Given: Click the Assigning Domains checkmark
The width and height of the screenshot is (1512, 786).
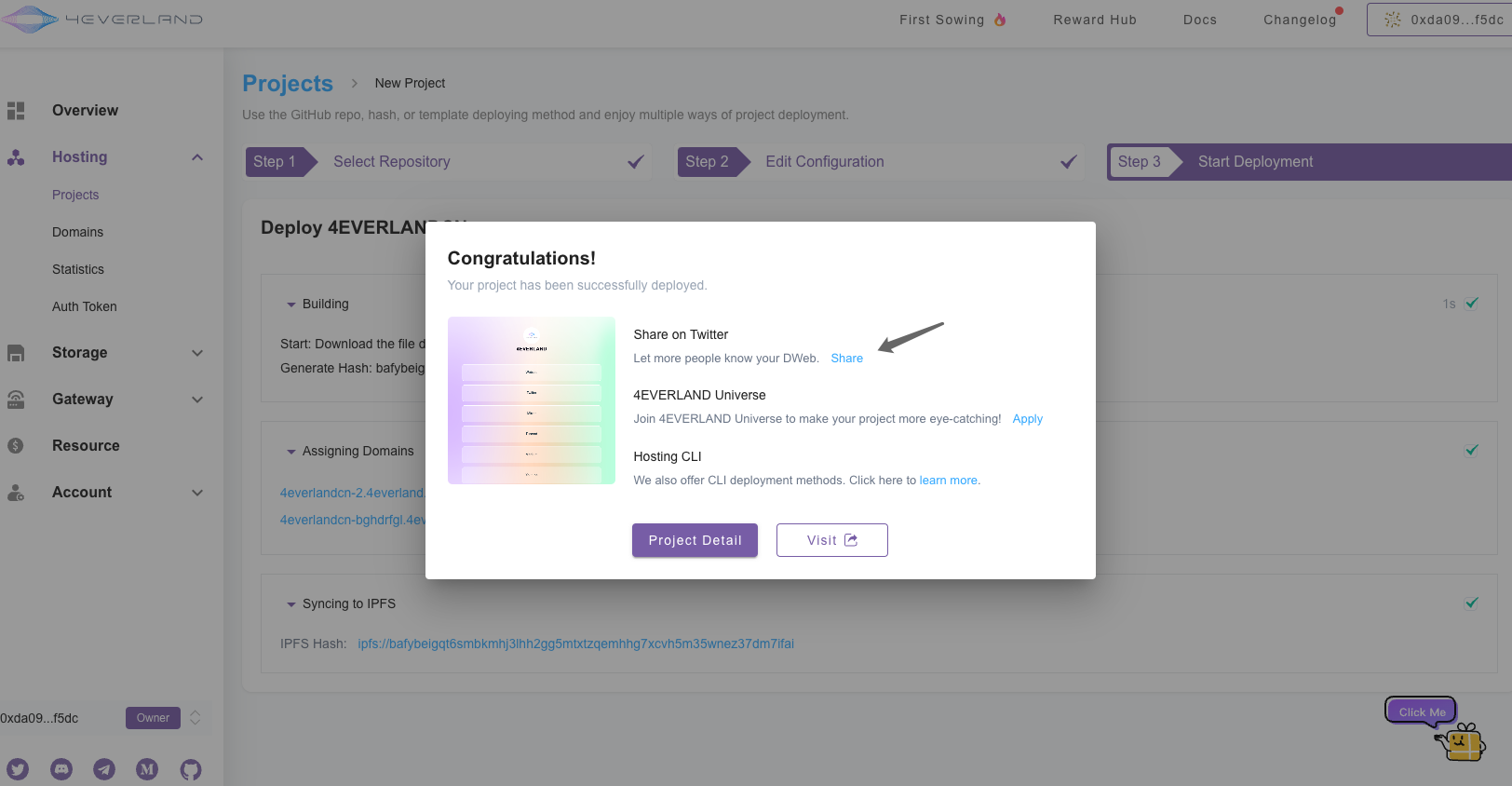Looking at the screenshot, I should coord(1472,450).
